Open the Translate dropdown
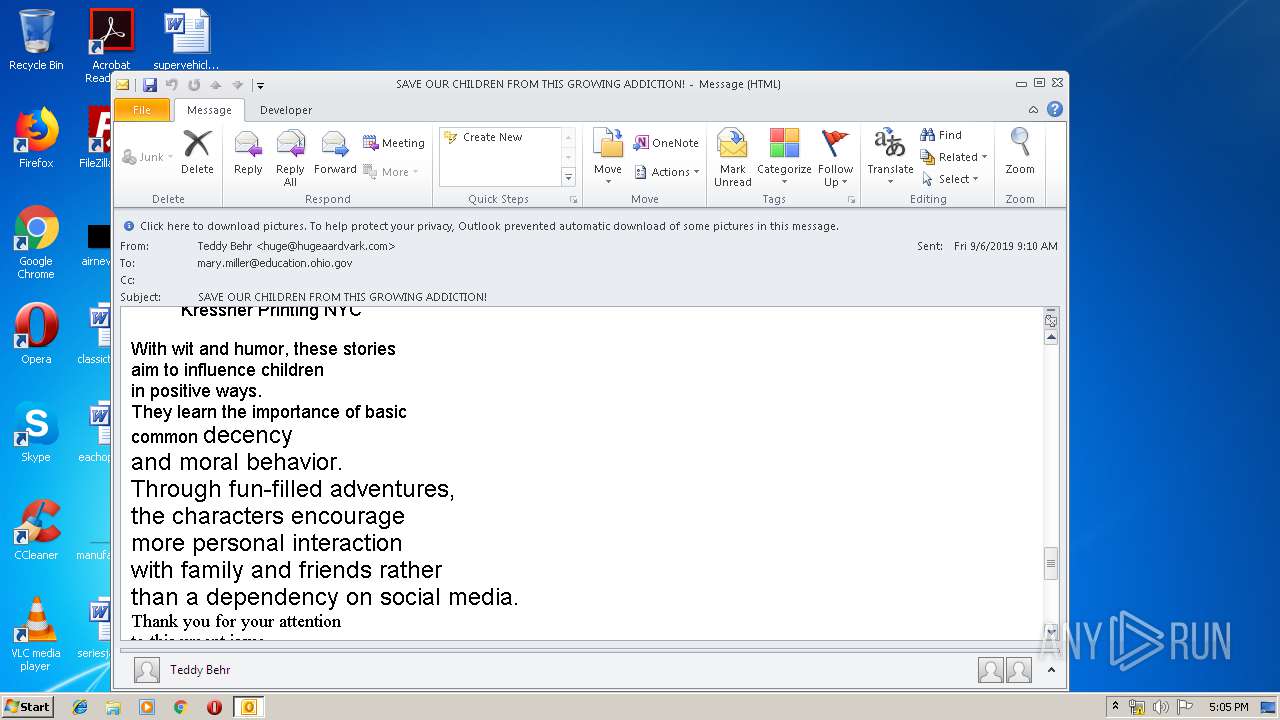Image resolution: width=1280 pixels, height=720 pixels. [x=890, y=158]
